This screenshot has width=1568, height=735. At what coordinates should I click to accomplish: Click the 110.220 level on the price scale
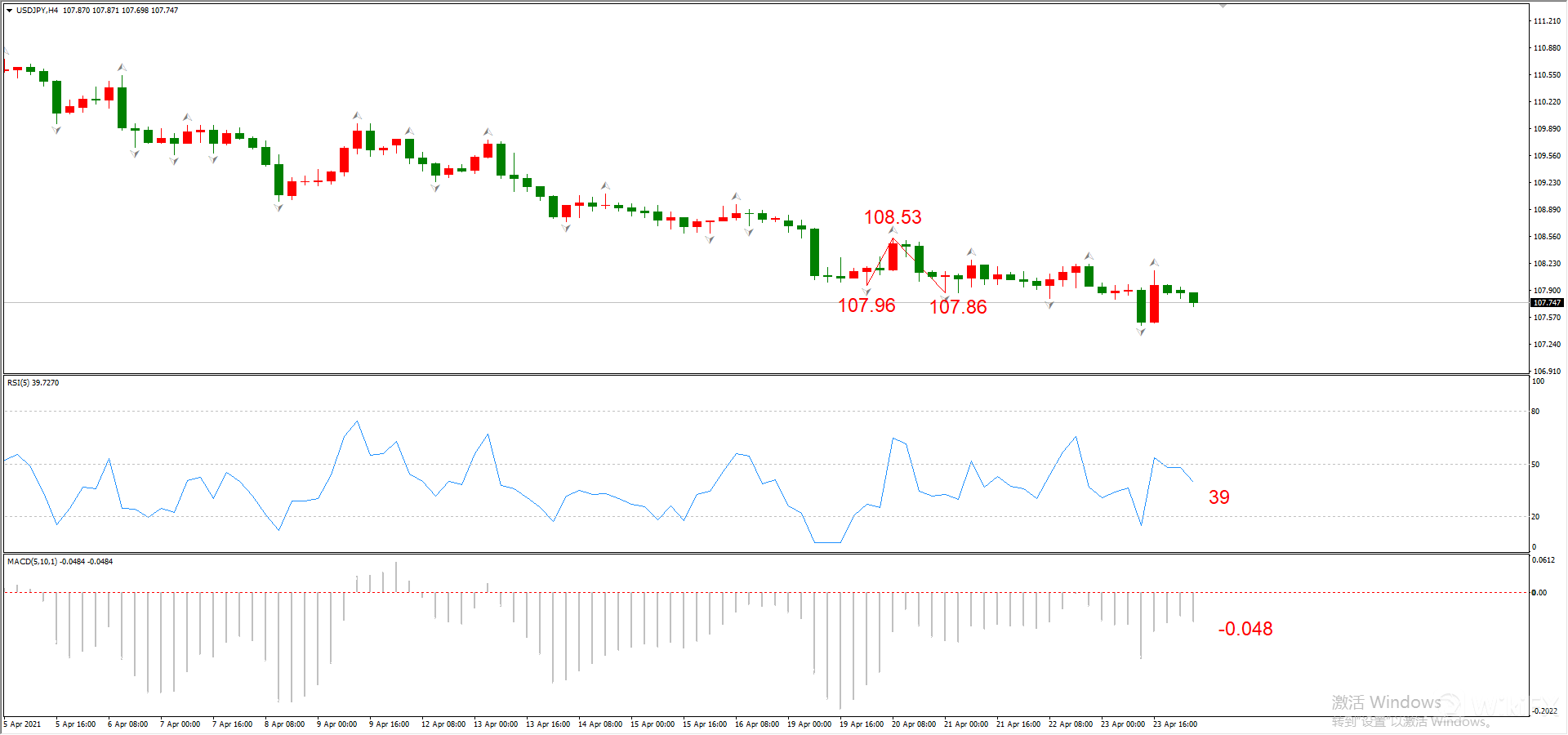click(x=1546, y=102)
